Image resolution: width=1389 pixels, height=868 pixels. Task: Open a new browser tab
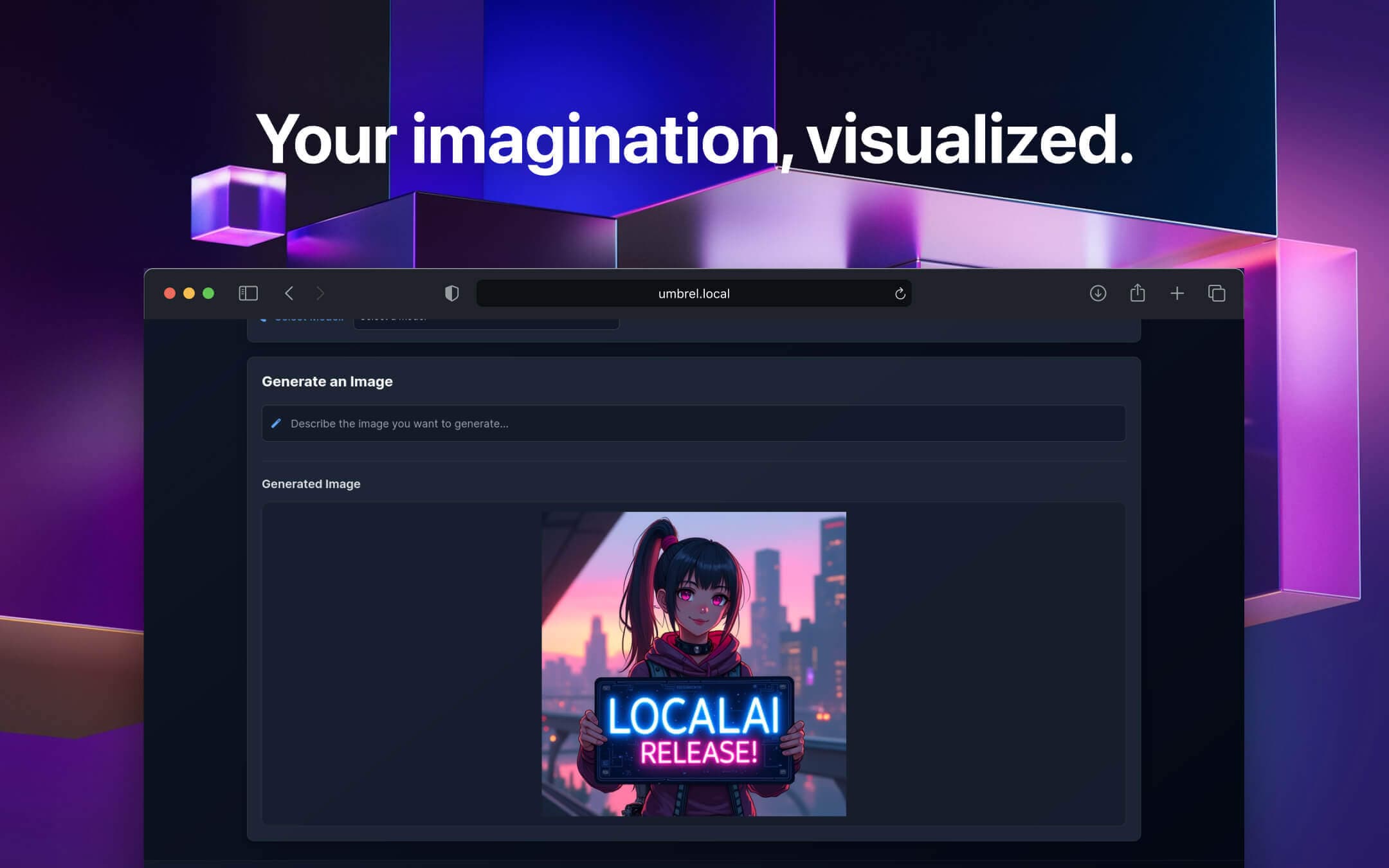1177,293
